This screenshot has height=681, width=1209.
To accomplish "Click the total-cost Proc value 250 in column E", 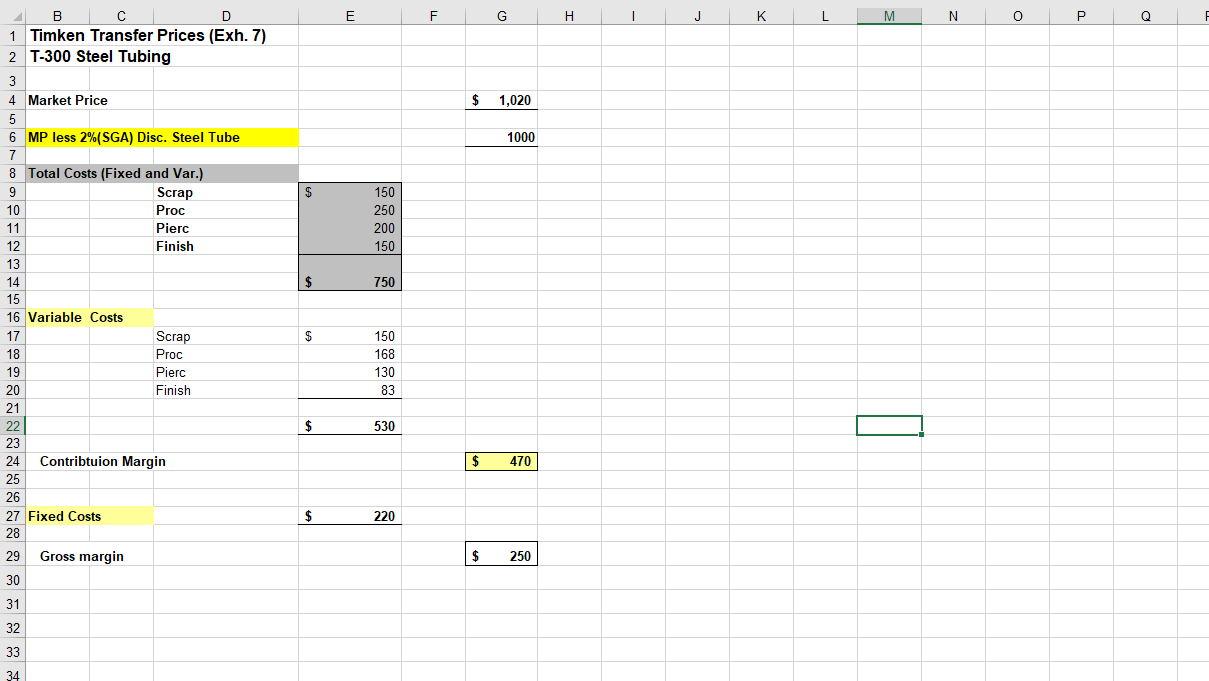I will coord(350,210).
